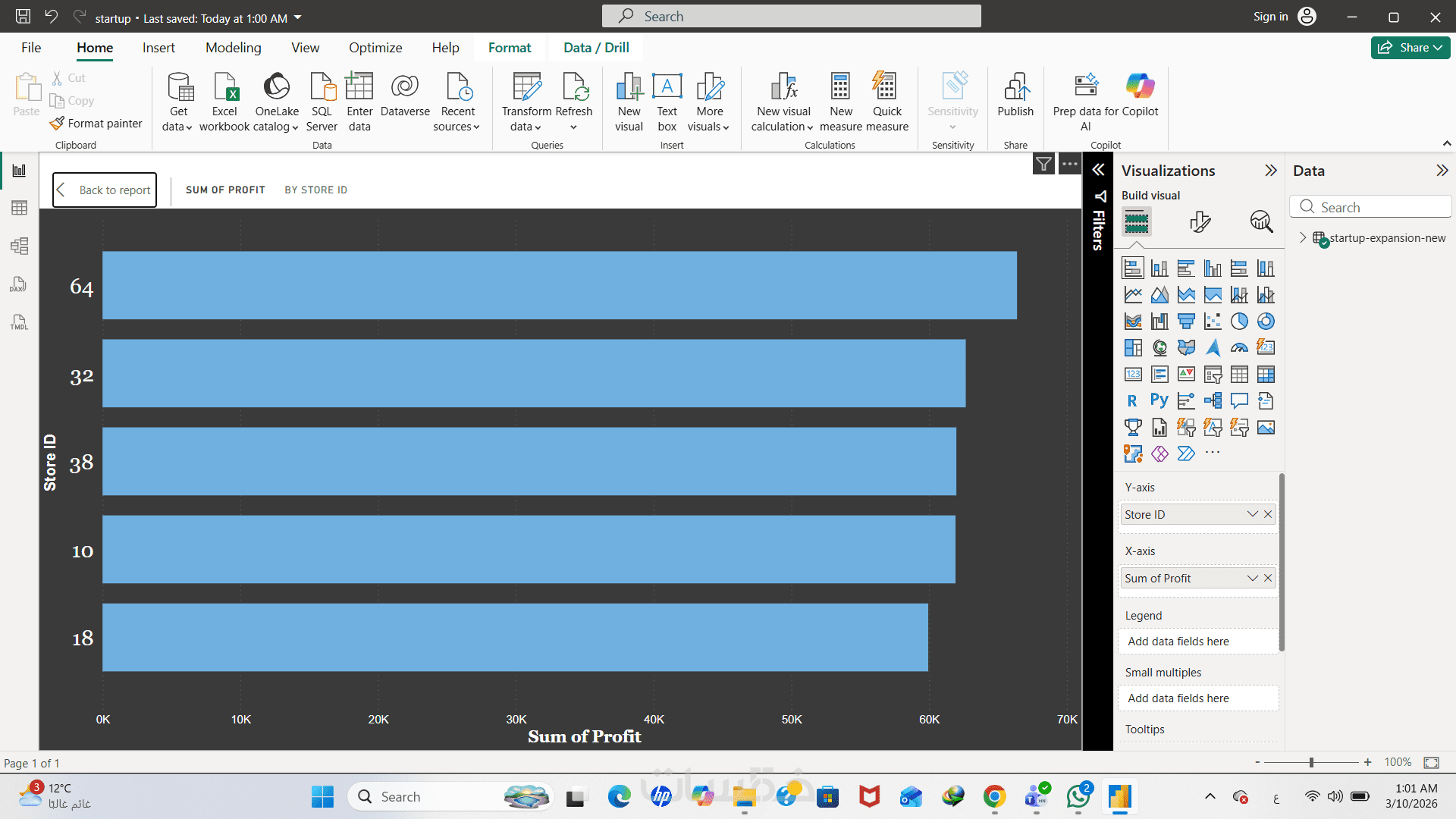Open the Modeling ribbon tab

(233, 48)
